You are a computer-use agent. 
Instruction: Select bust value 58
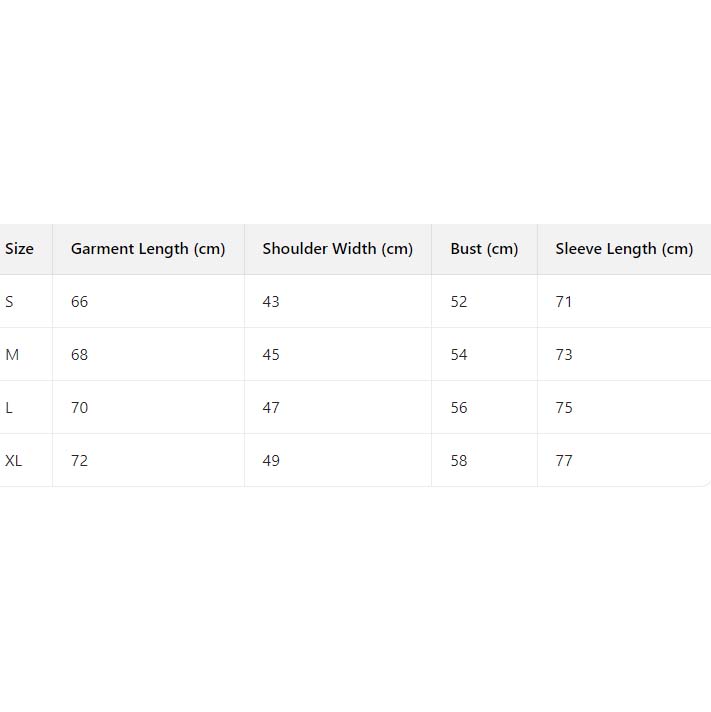459,461
